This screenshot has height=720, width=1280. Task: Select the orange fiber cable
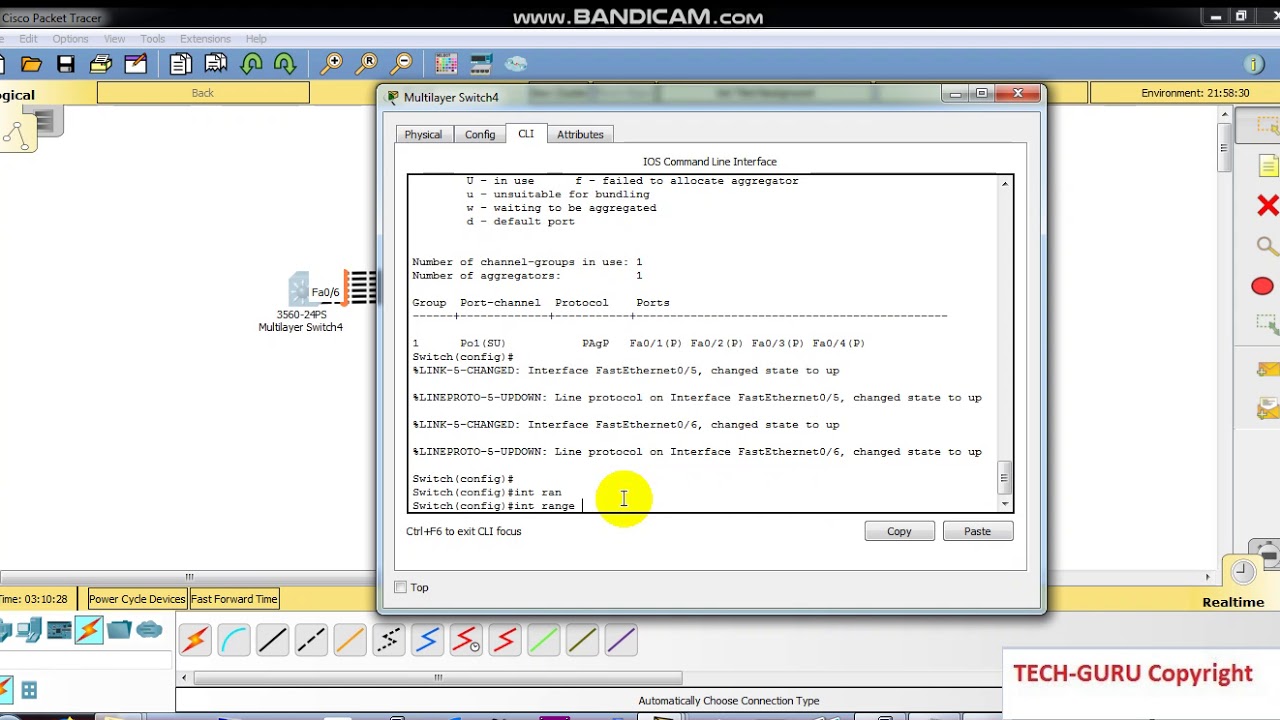(x=350, y=640)
